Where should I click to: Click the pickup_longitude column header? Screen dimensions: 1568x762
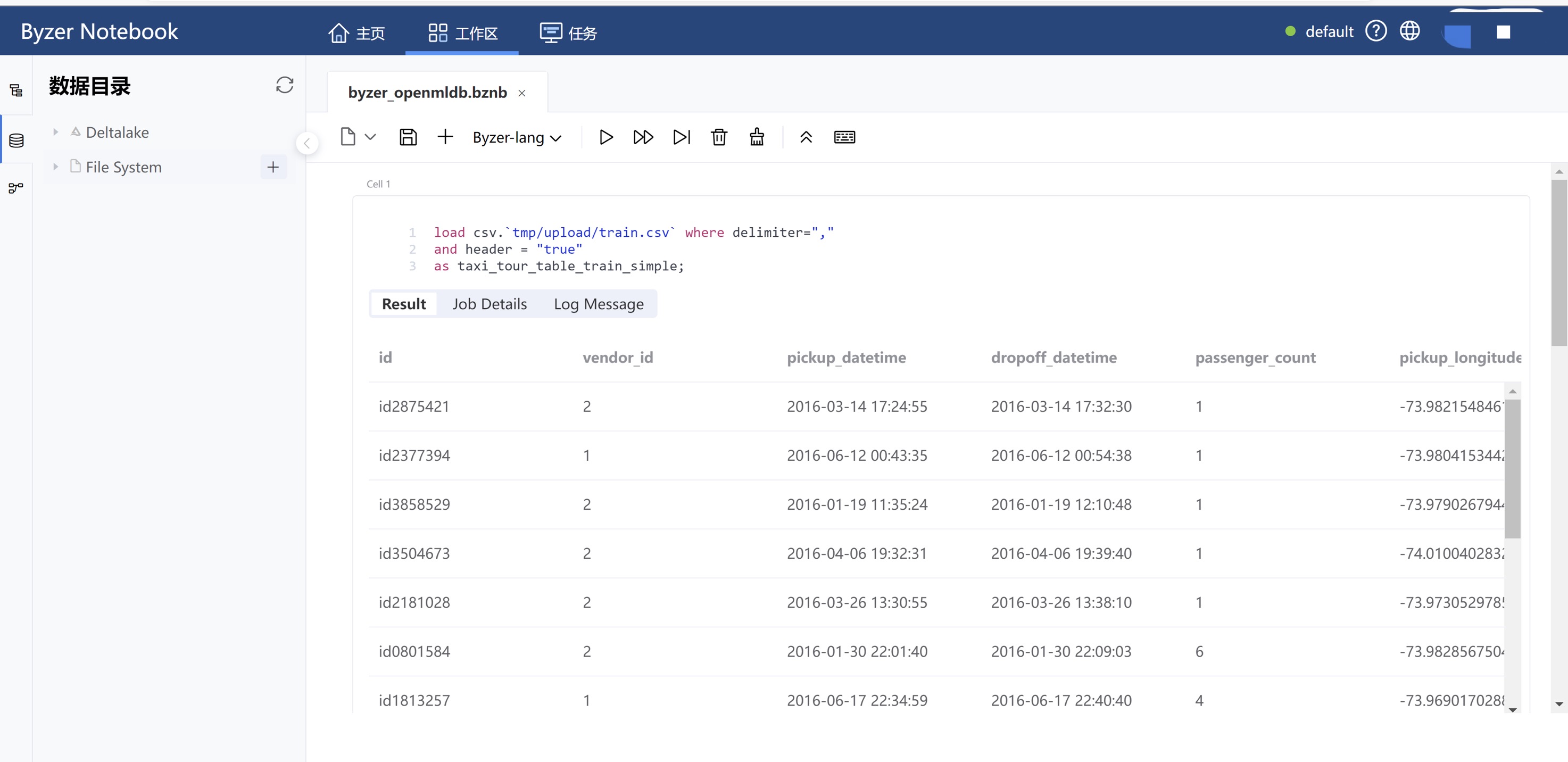pos(1459,357)
